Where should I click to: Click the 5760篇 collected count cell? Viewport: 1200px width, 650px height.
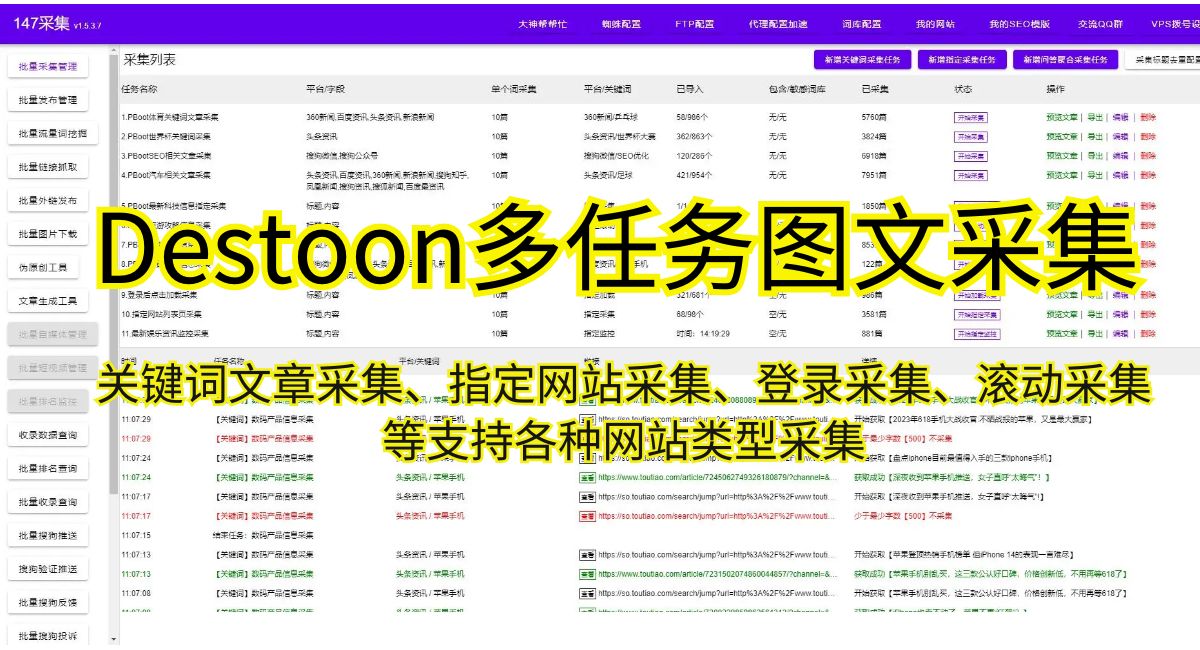tap(874, 117)
